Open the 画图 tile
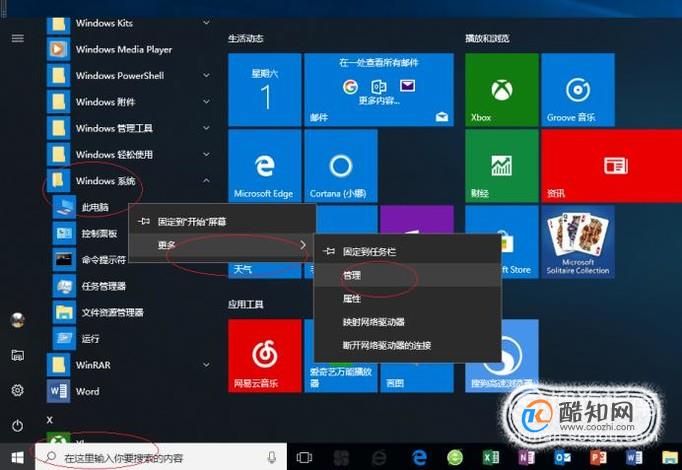 (x=417, y=377)
